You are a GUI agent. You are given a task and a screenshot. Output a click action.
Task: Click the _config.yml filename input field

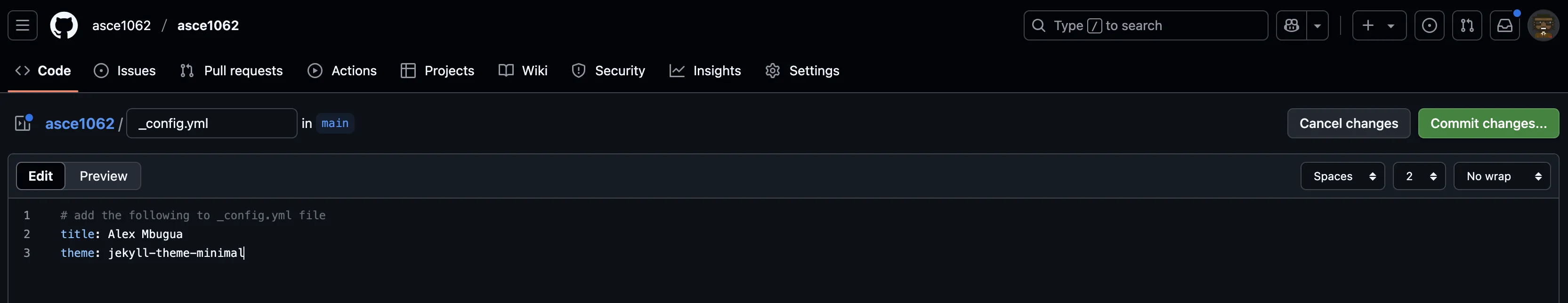click(211, 124)
